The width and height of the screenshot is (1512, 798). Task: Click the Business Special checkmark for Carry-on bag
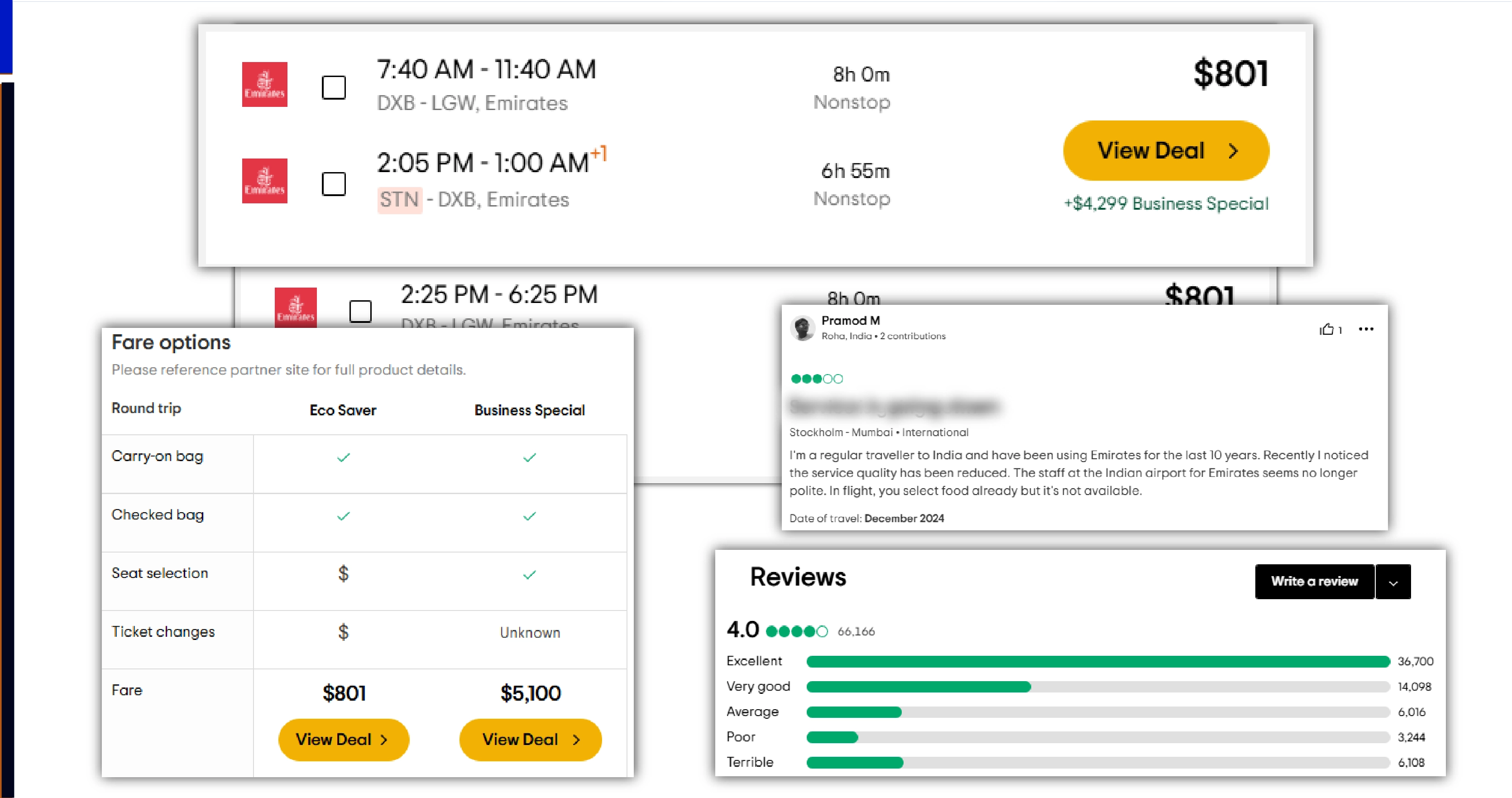tap(530, 457)
